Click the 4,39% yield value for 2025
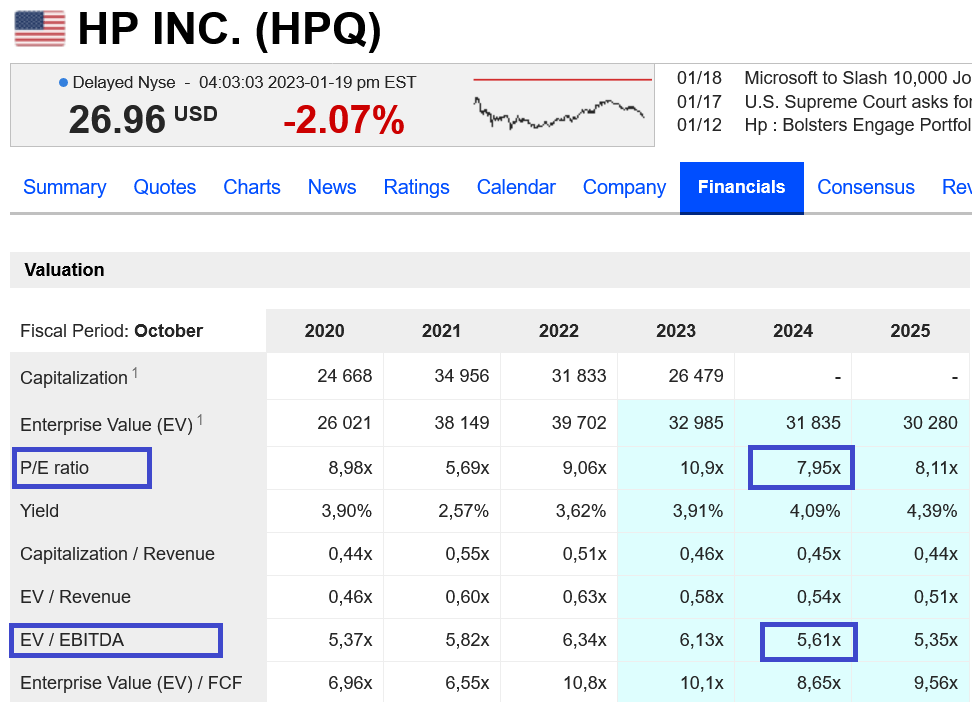The height and width of the screenshot is (702, 972). pos(932,510)
